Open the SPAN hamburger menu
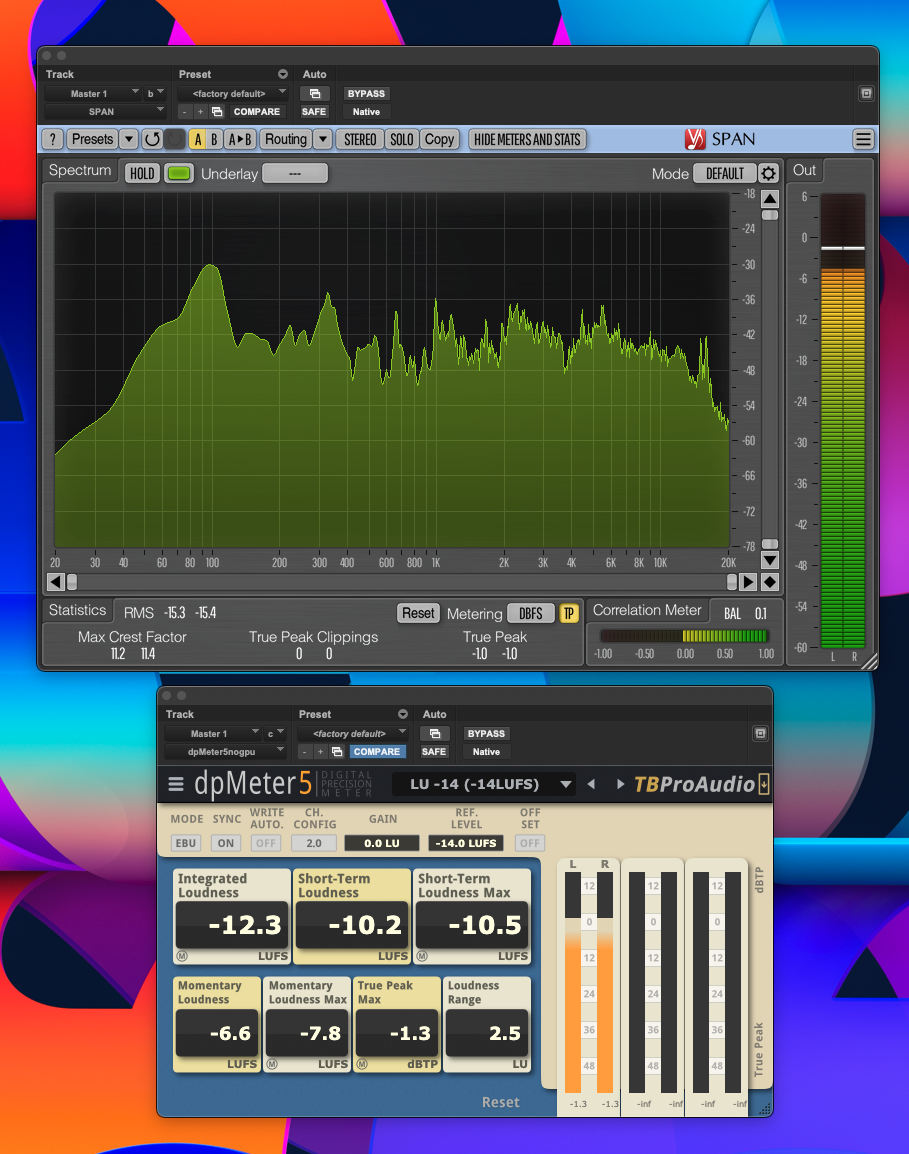Viewport: 909px width, 1154px height. pos(863,140)
